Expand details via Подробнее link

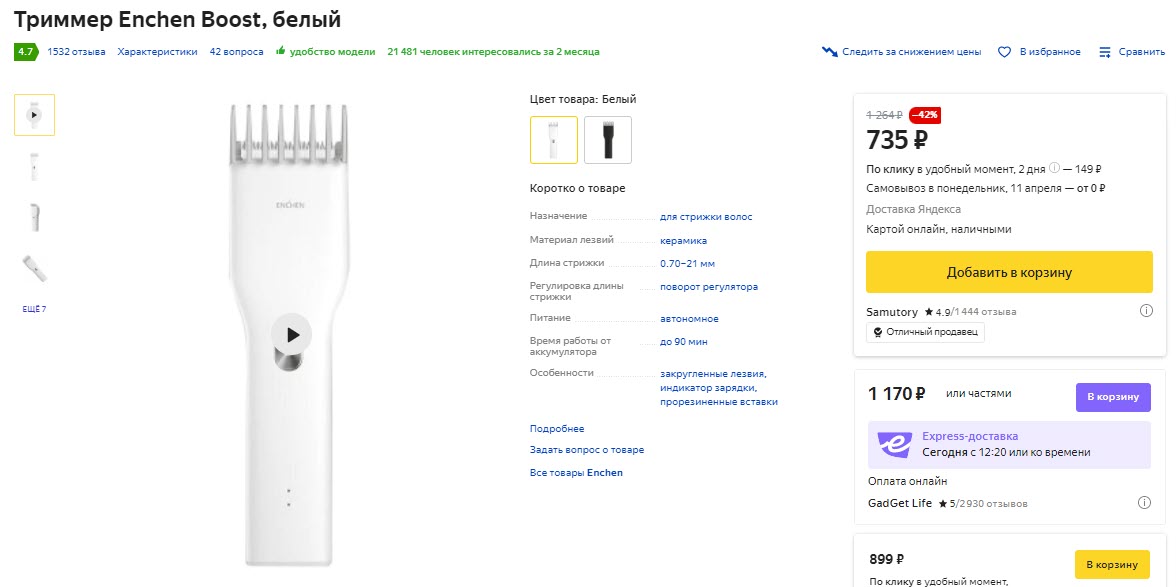(x=557, y=429)
